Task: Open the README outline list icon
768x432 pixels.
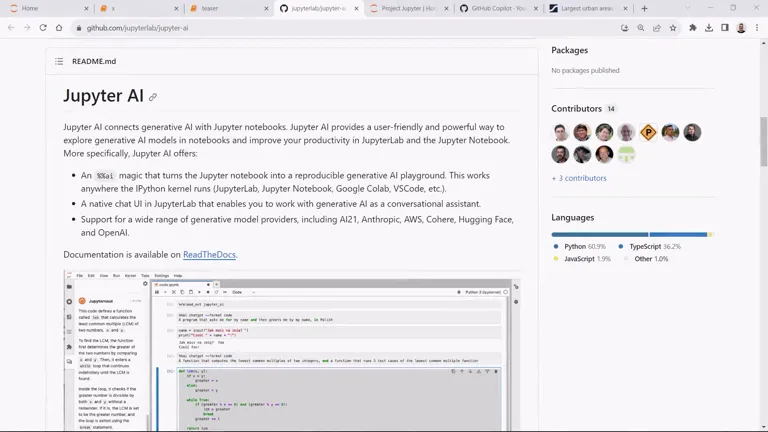Action: click(x=59, y=61)
